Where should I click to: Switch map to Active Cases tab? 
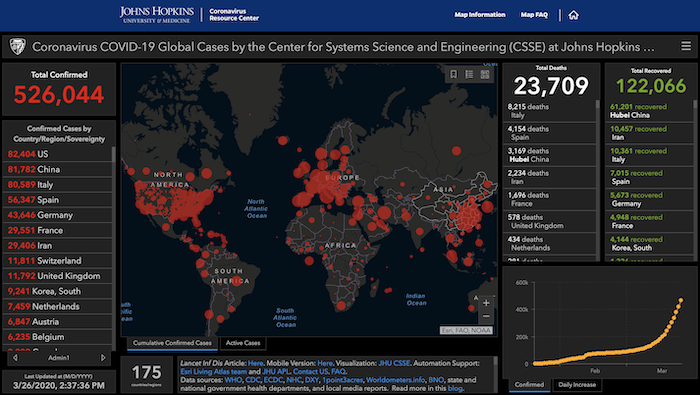243,343
